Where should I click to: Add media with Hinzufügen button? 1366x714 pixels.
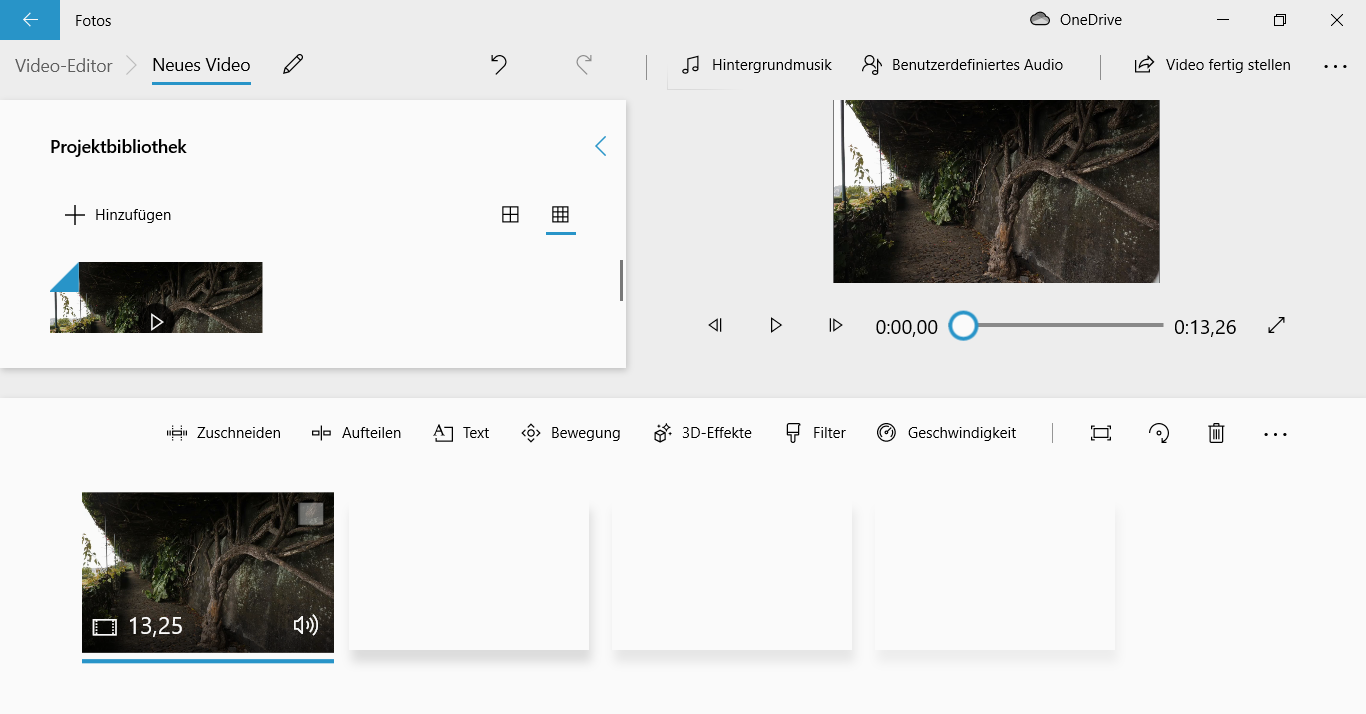(118, 215)
